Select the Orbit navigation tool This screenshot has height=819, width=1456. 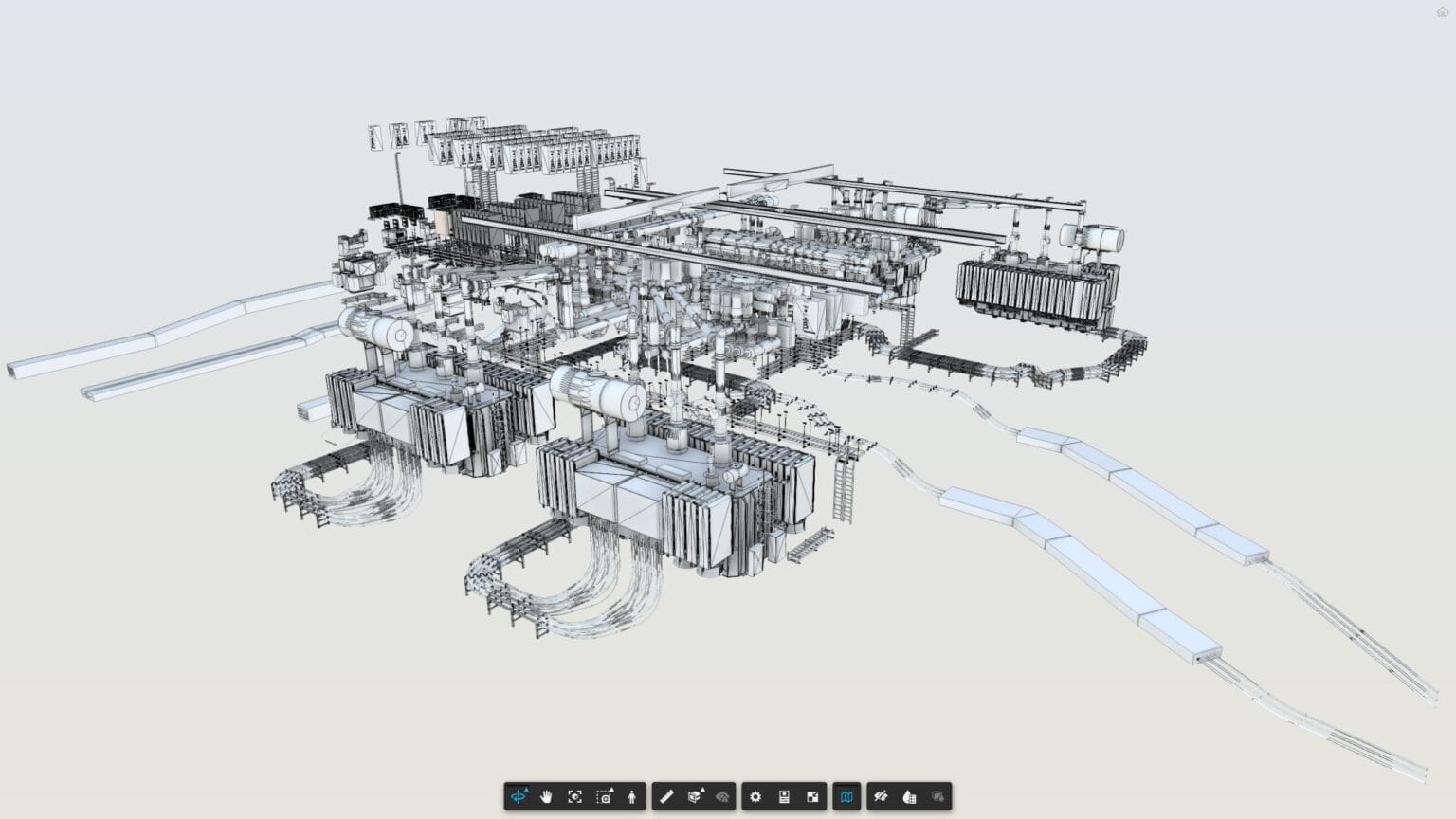tap(519, 796)
